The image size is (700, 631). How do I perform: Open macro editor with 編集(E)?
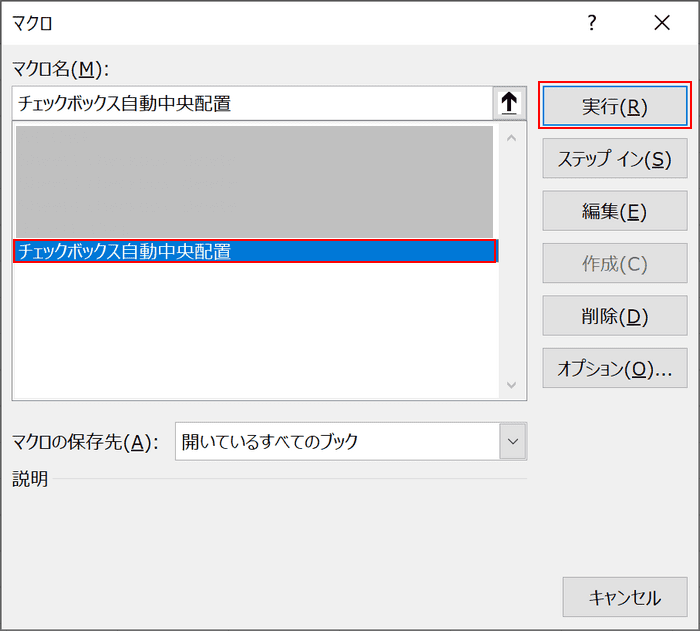point(615,211)
